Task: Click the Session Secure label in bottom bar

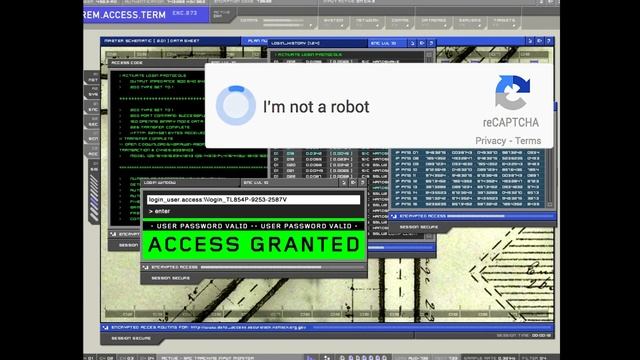Action: click(131, 338)
